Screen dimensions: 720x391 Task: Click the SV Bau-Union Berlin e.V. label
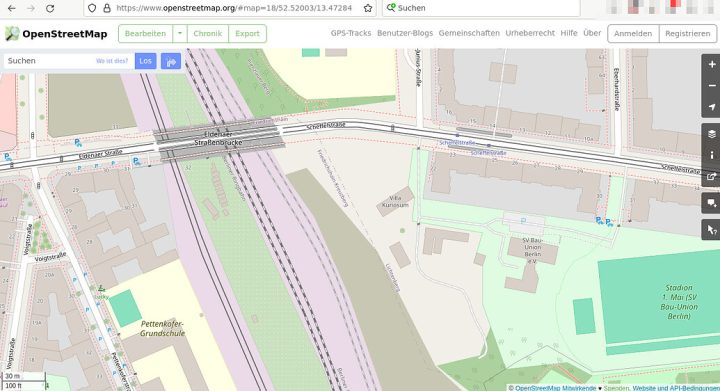click(x=532, y=251)
